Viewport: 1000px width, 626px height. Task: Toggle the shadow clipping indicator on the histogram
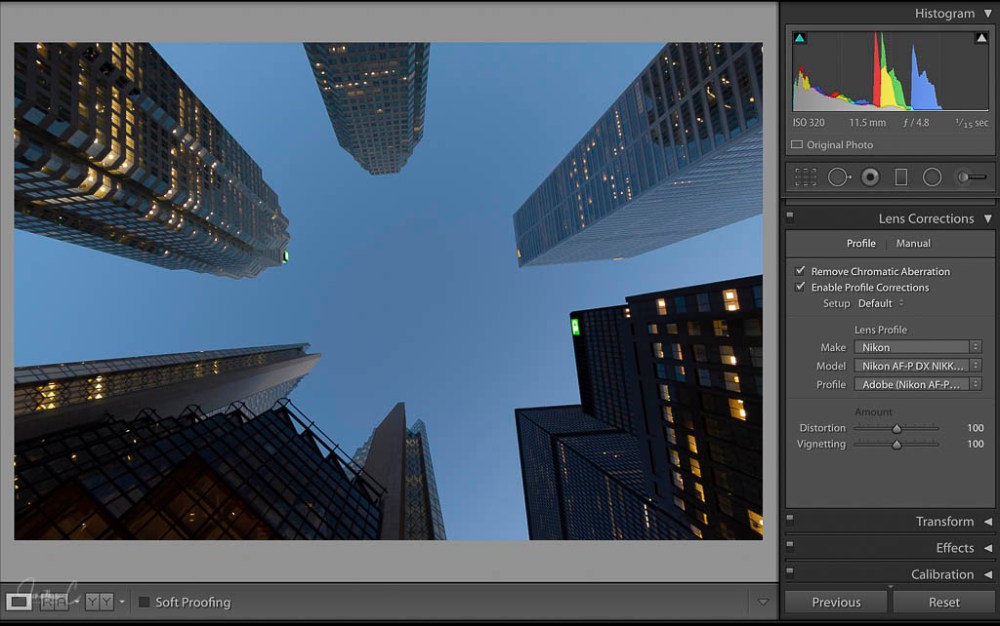799,37
